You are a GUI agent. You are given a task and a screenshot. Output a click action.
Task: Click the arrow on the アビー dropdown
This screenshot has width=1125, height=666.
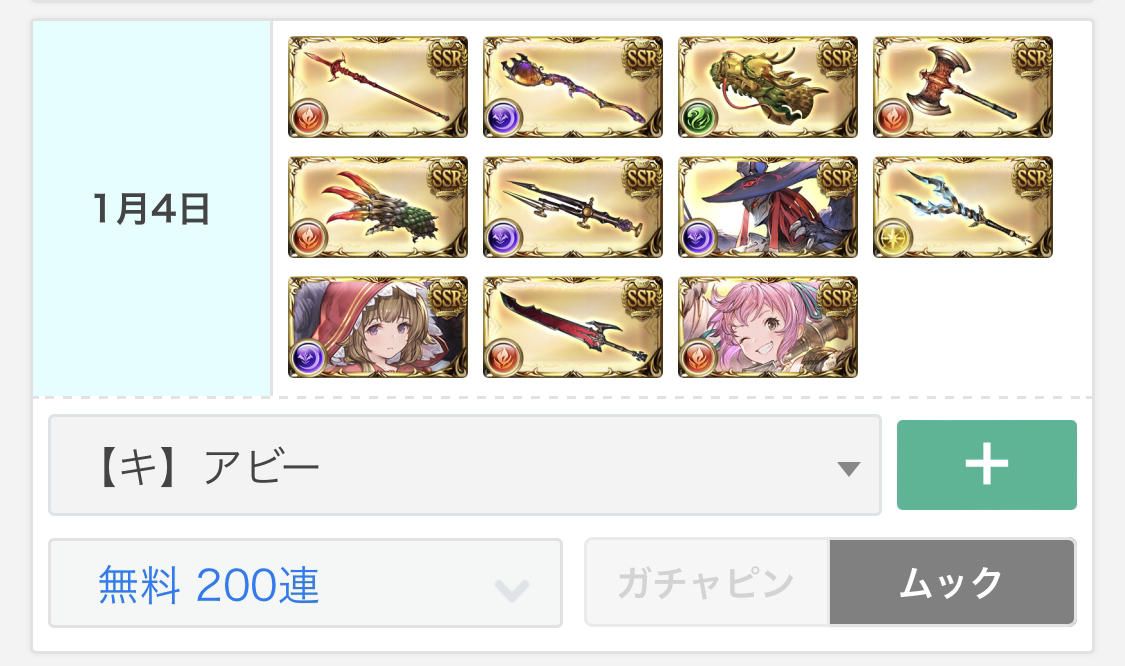click(x=848, y=469)
